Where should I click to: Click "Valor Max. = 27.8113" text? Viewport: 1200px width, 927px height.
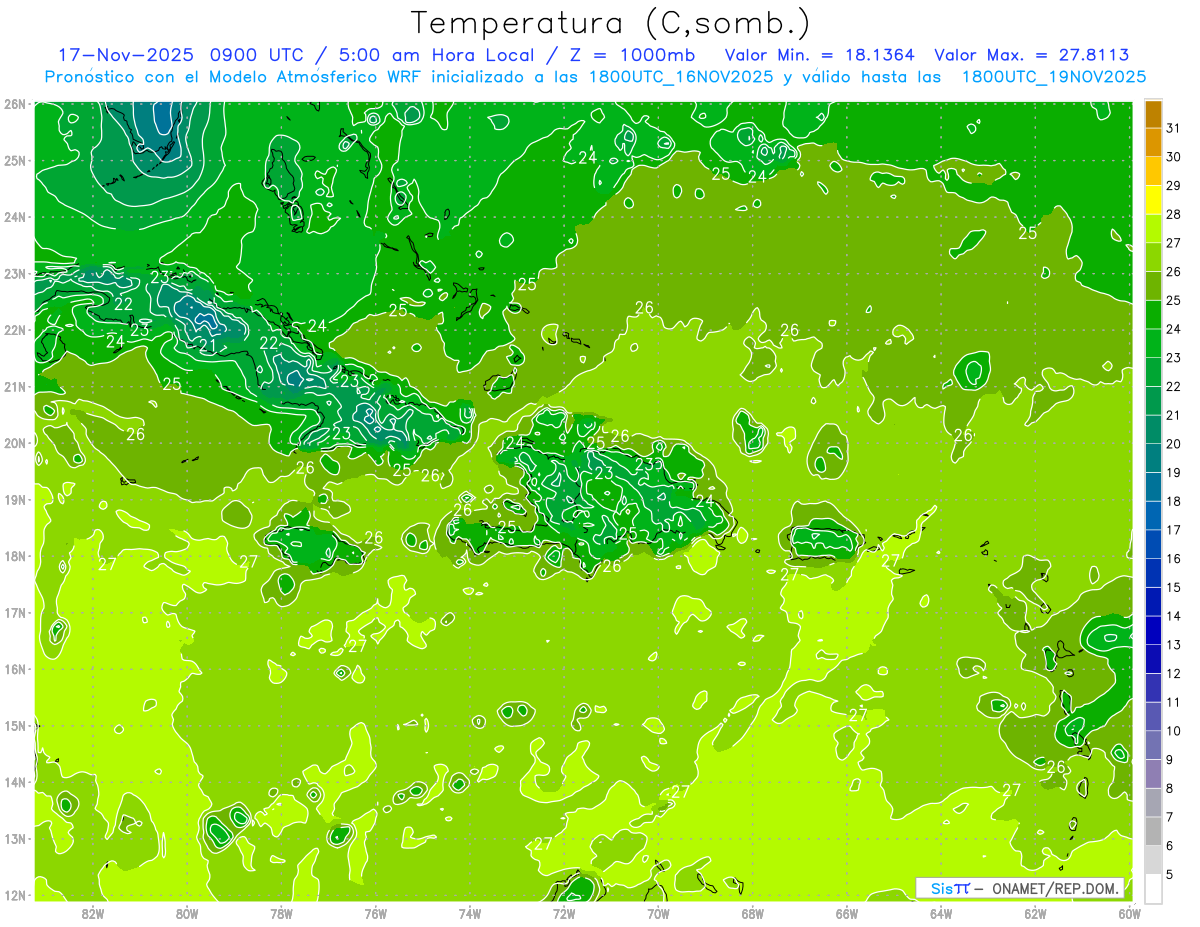coord(1032,55)
